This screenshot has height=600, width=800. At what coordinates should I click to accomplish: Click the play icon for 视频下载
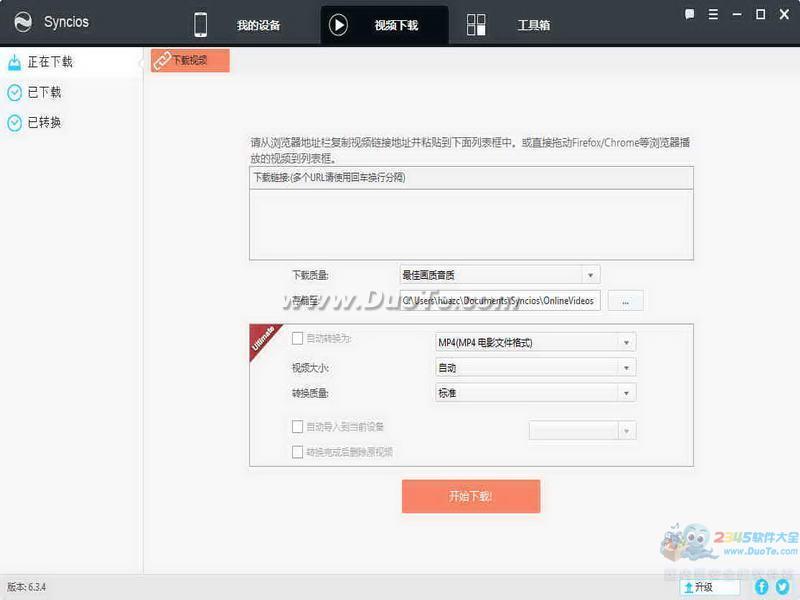[x=338, y=24]
